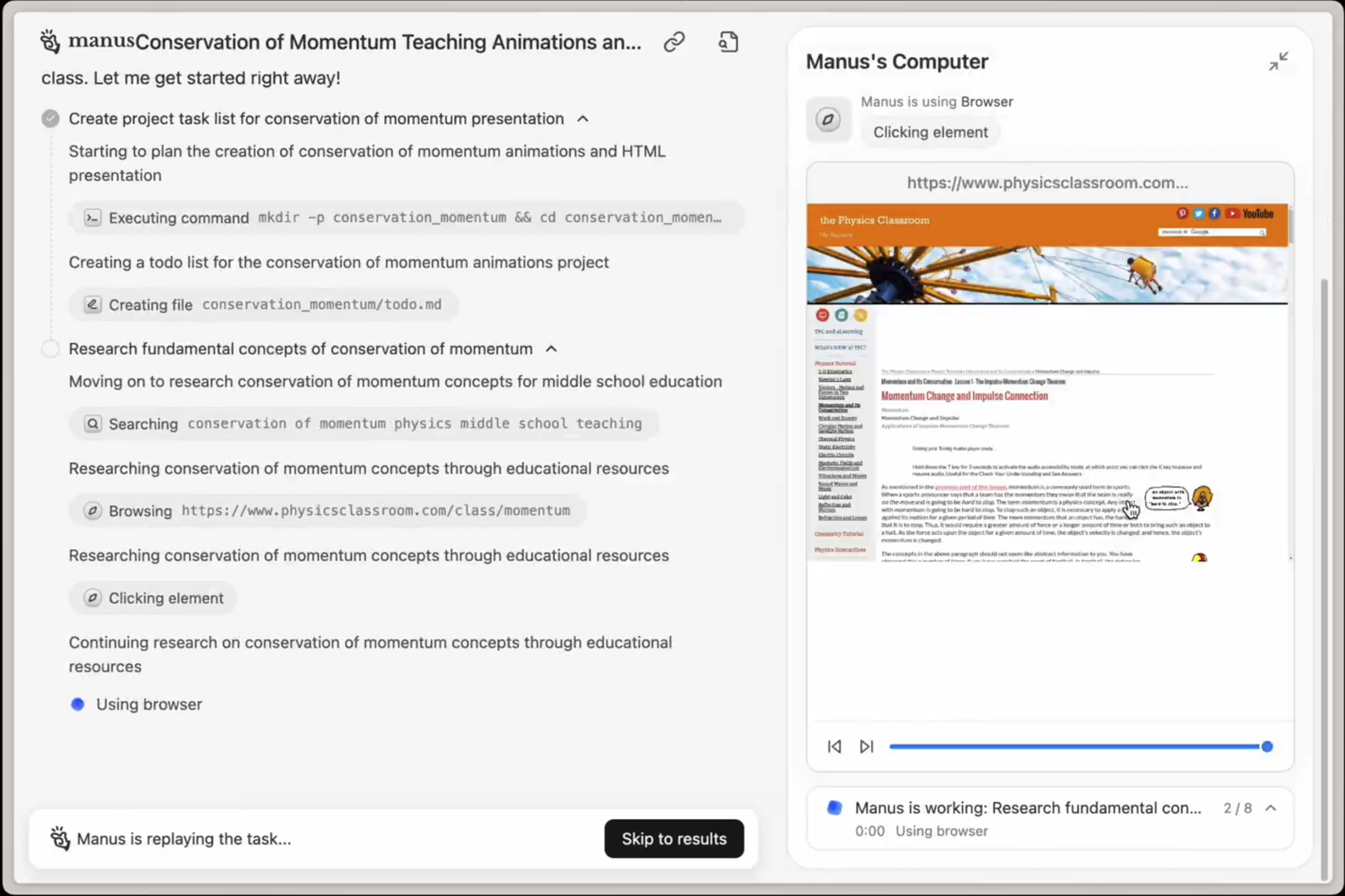Screen dimensions: 1345x896
Task: Jump to previous step in replay
Action: point(834,746)
